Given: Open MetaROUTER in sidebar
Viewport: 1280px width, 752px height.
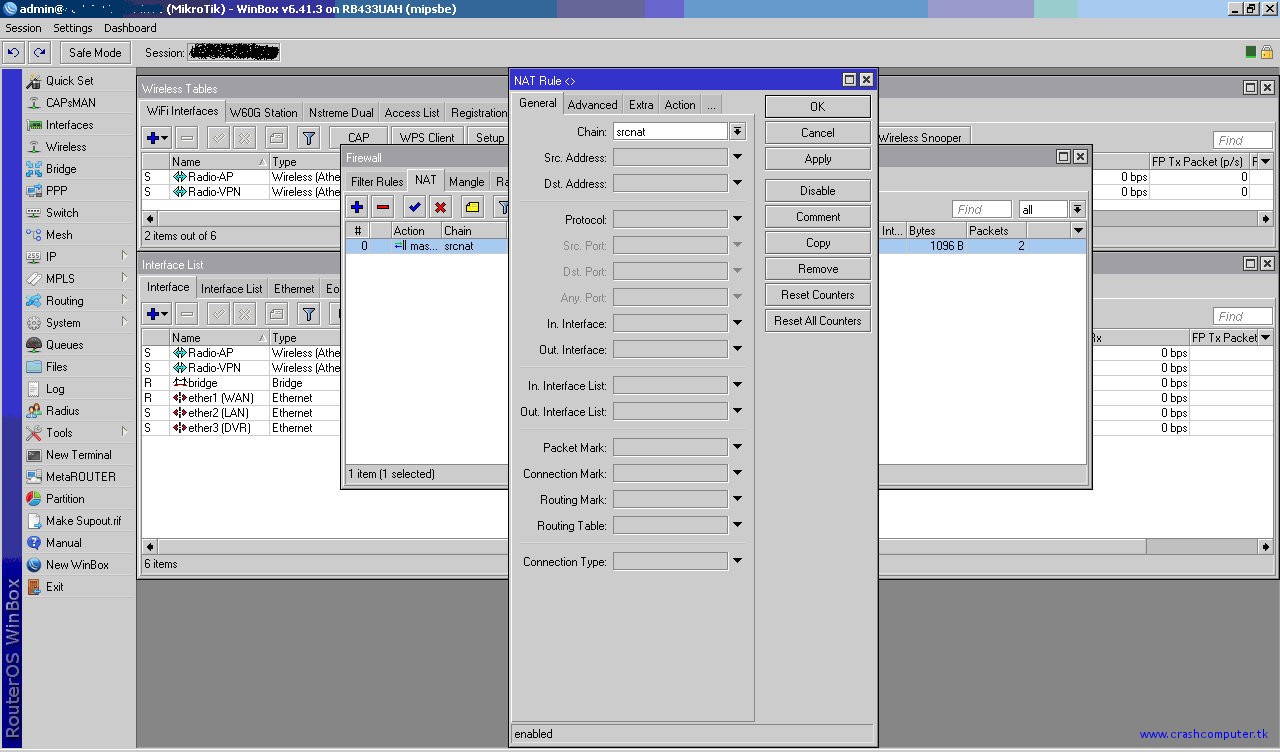Looking at the screenshot, I should (80, 477).
